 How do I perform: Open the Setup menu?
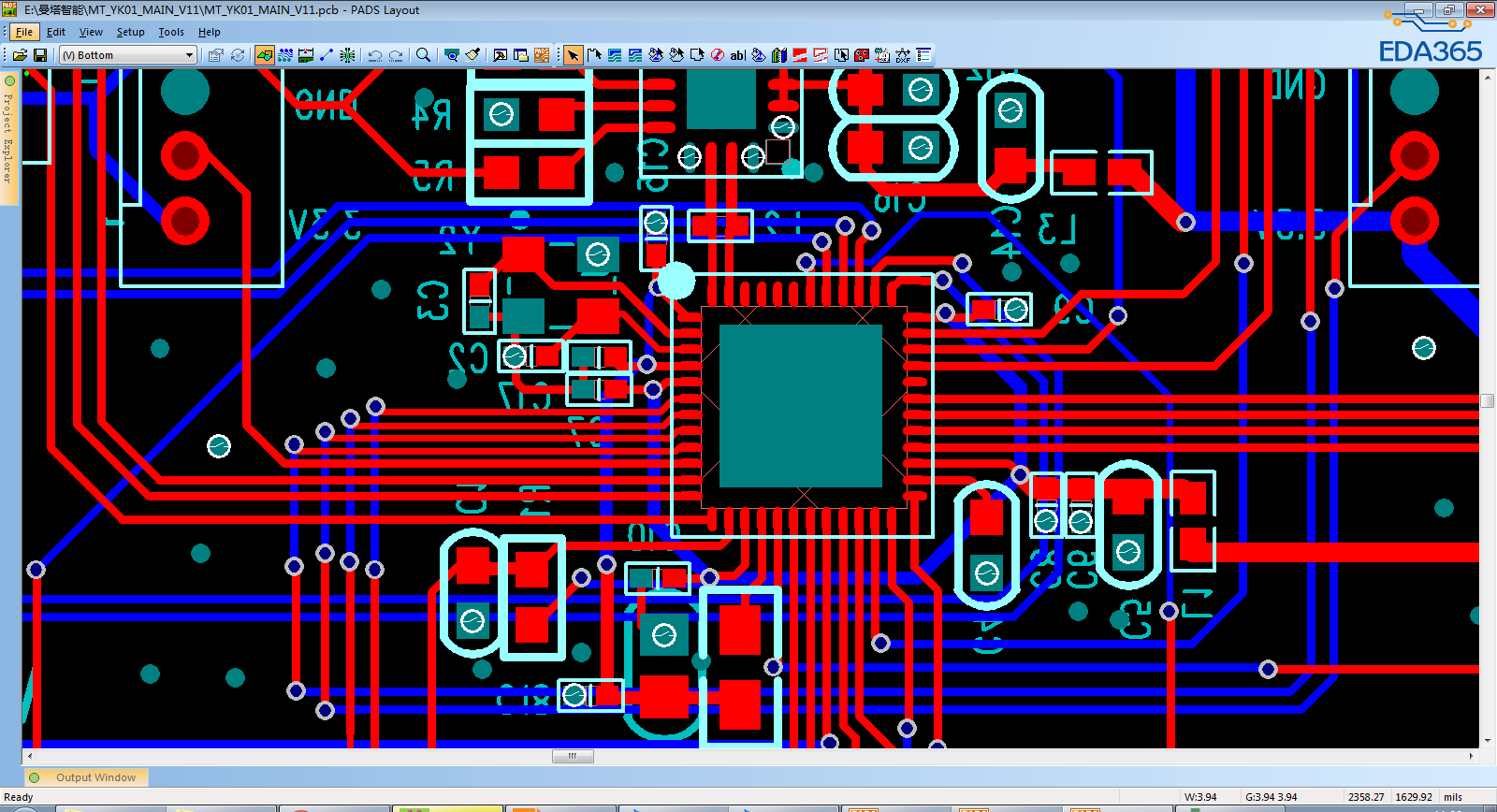coord(131,32)
